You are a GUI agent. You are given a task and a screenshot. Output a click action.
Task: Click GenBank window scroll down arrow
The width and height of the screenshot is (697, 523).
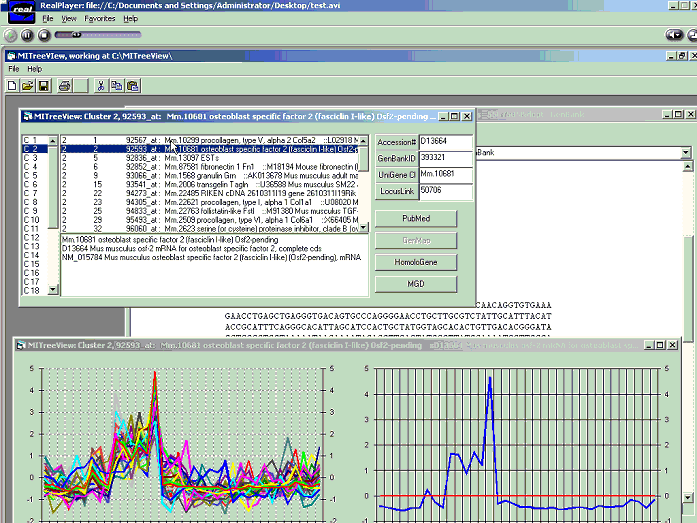click(x=688, y=497)
